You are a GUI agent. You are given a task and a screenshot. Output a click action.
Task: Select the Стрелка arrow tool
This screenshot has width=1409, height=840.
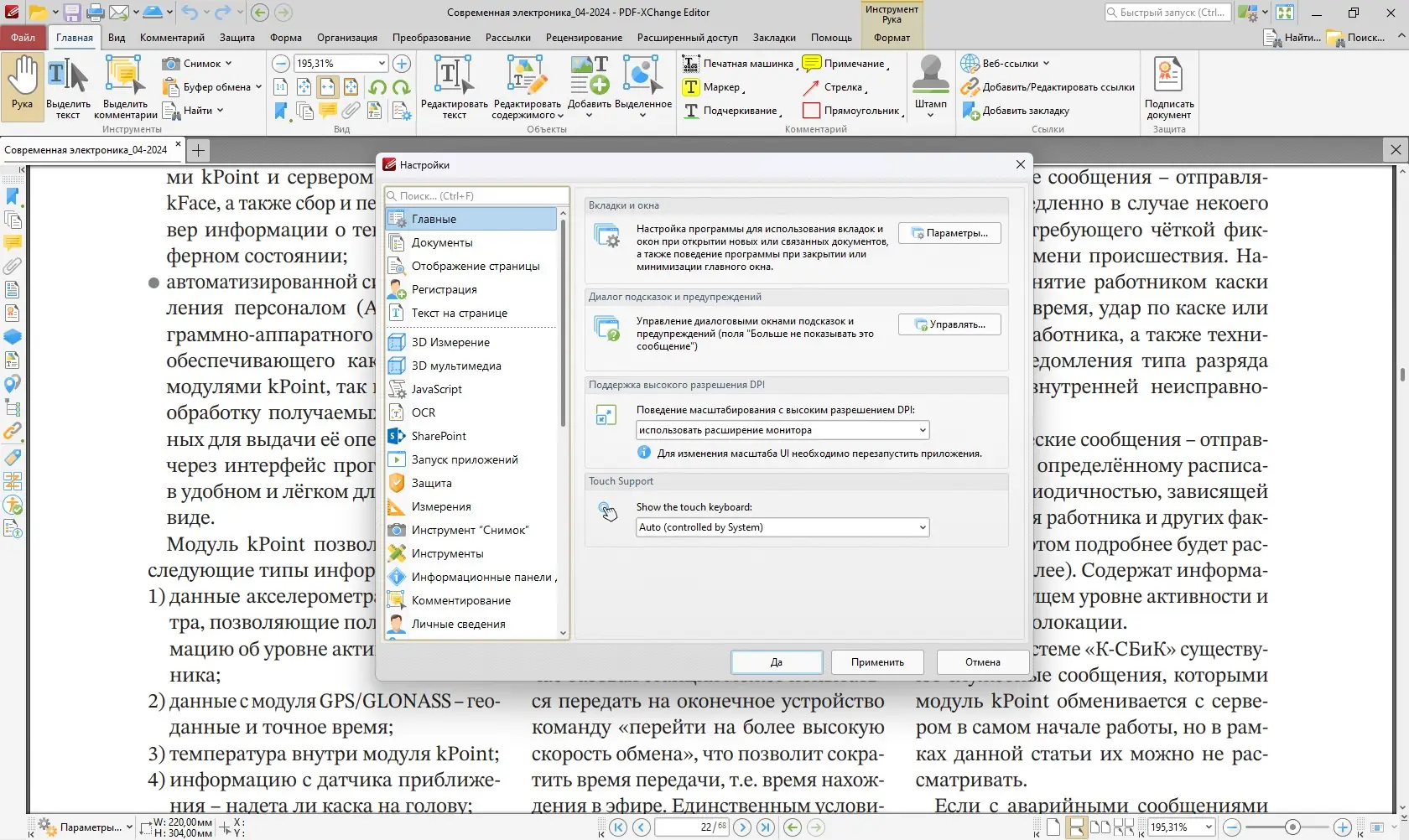coord(834,87)
